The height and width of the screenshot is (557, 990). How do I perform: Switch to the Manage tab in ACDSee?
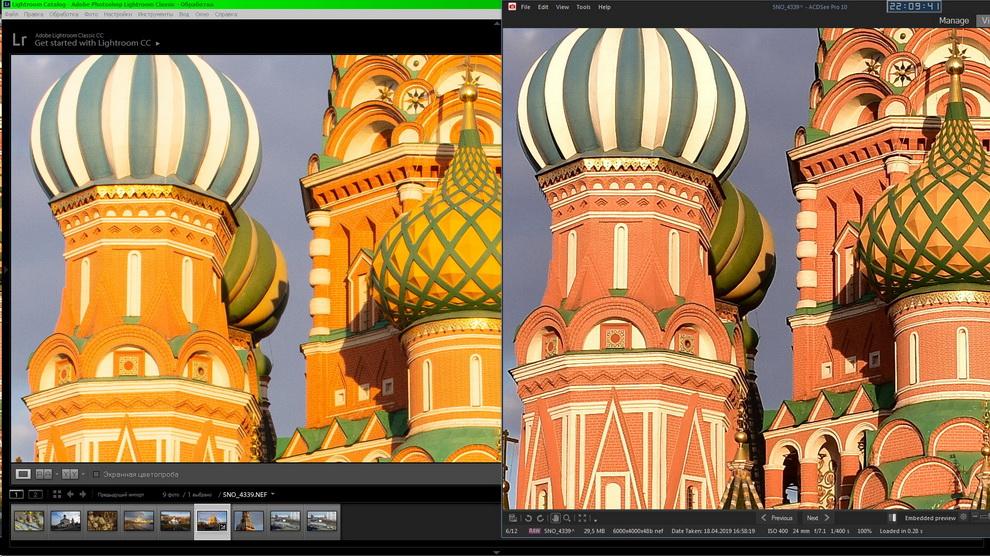[x=953, y=20]
